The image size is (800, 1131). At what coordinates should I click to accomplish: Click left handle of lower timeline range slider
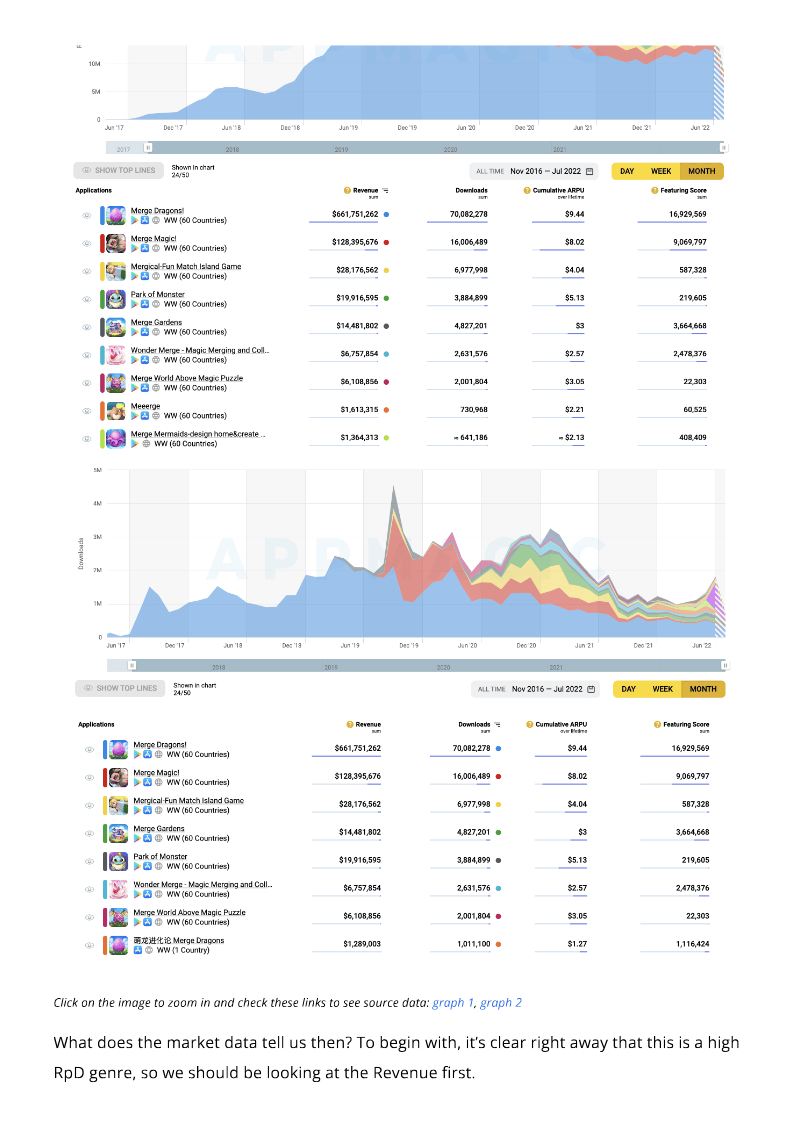tap(131, 666)
